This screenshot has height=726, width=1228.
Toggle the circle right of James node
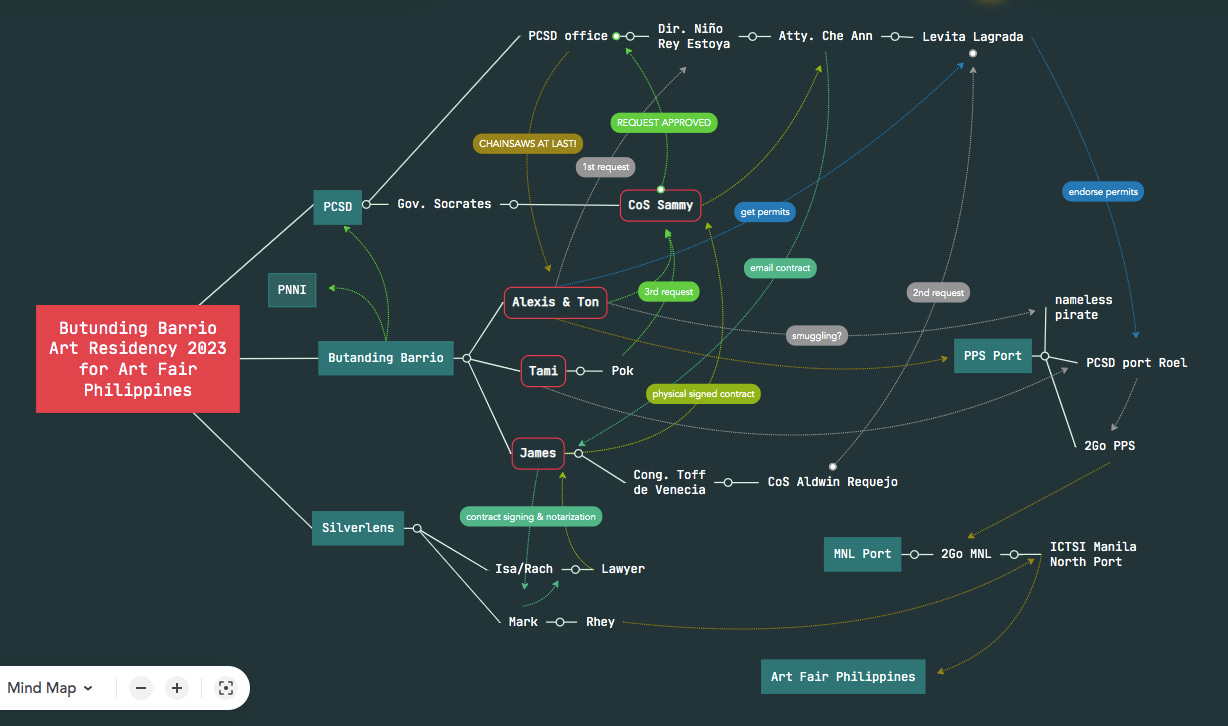[x=578, y=453]
